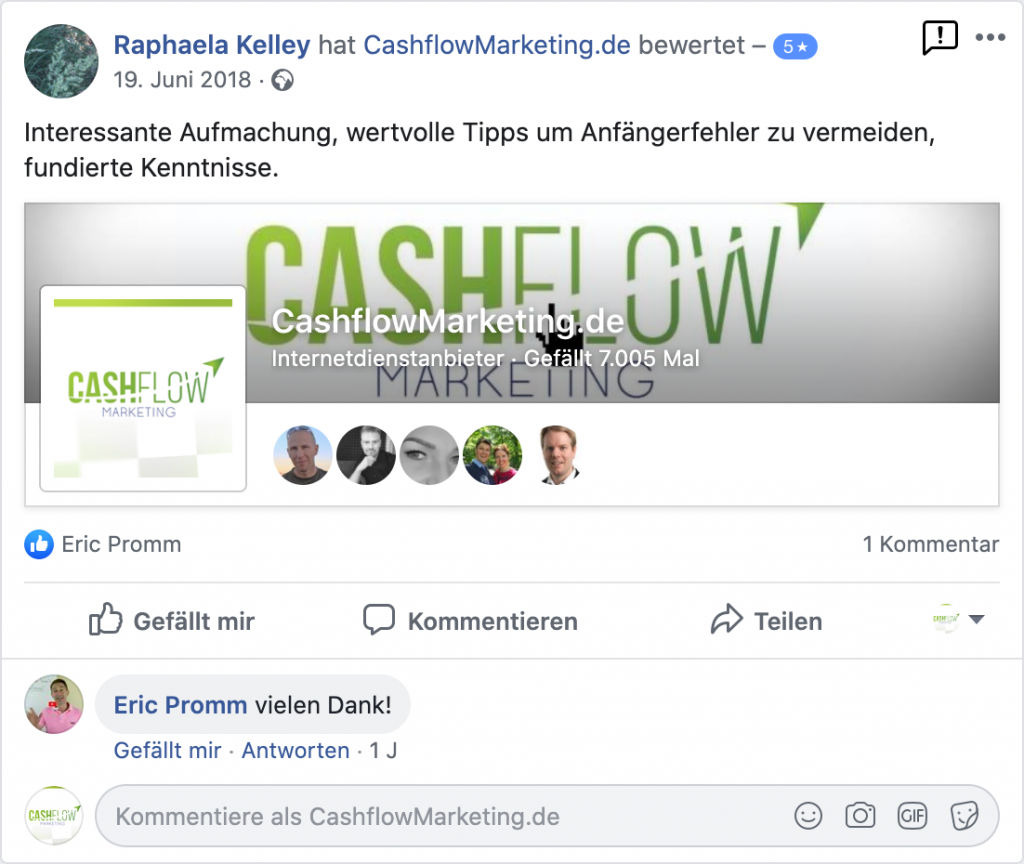The height and width of the screenshot is (864, 1024).
Task: Click the 5-star rating badge
Action: pyautogui.click(x=795, y=47)
